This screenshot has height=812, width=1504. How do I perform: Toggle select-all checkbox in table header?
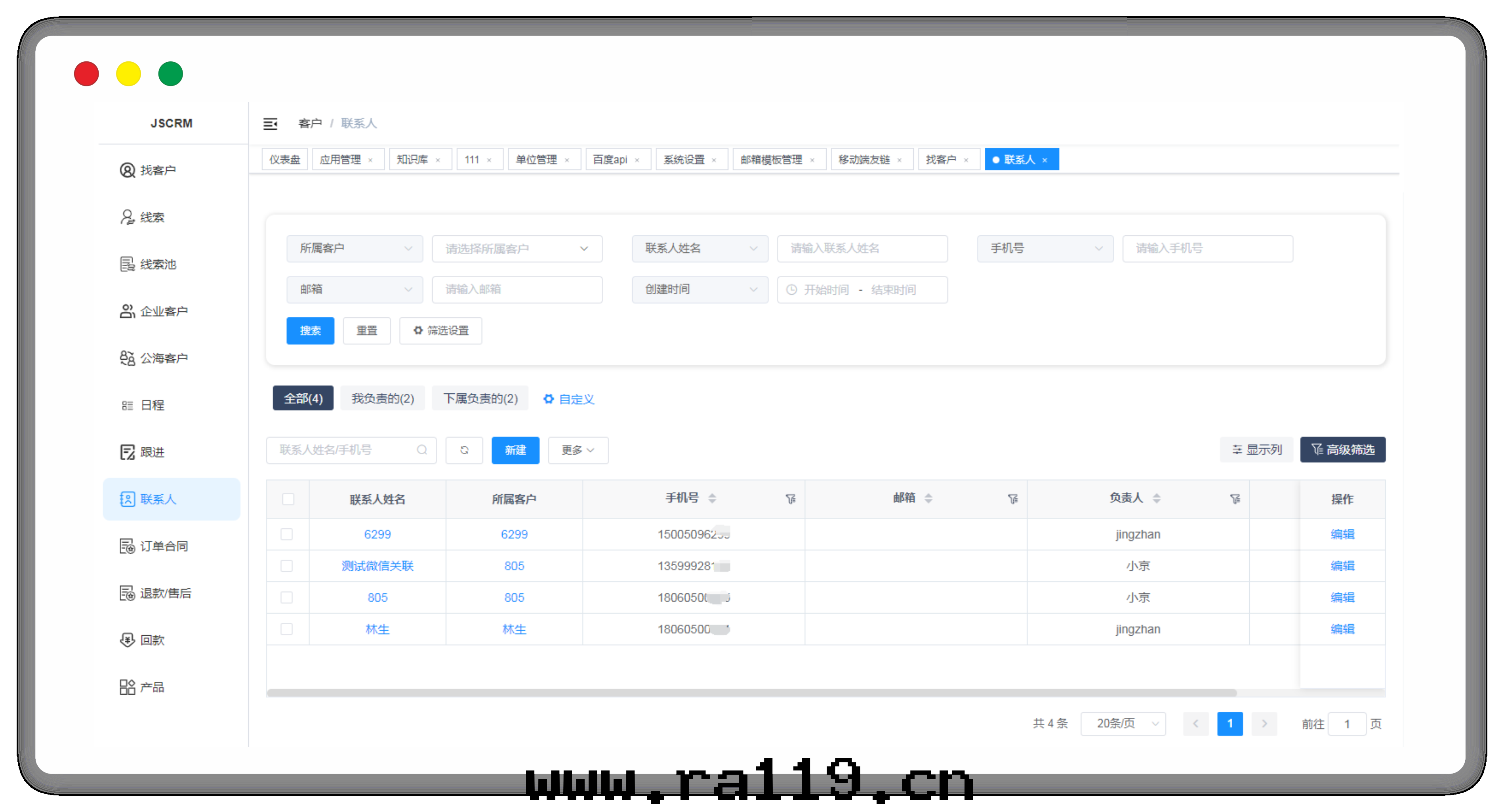288,499
